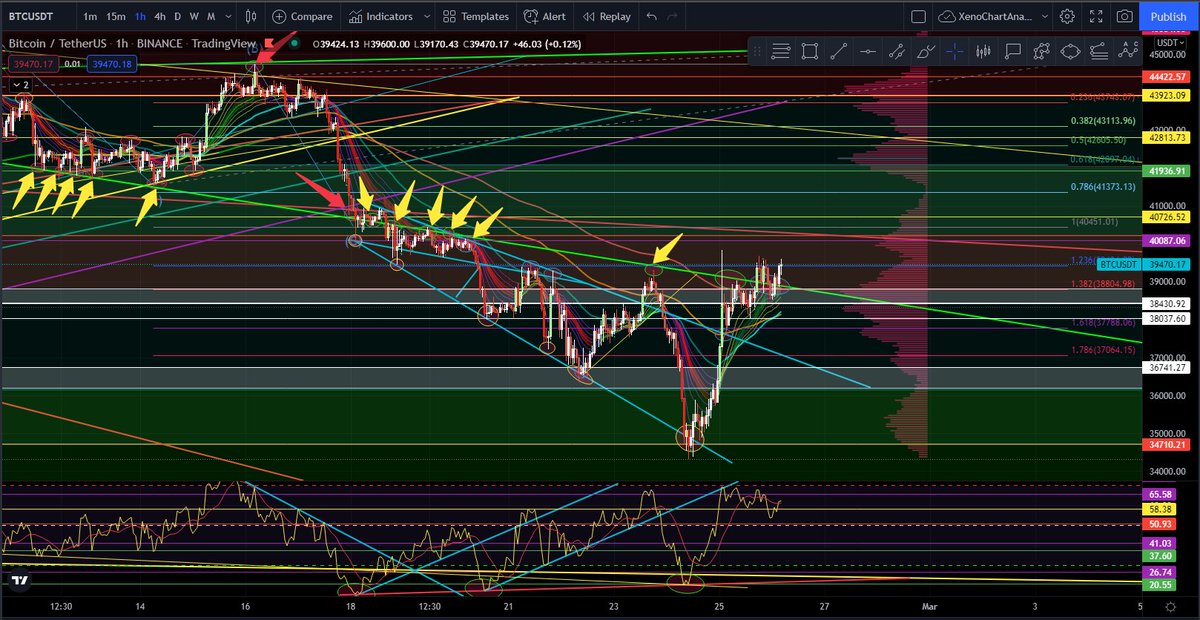Select the ellipse shape tool
1200x620 pixels.
(x=1071, y=52)
